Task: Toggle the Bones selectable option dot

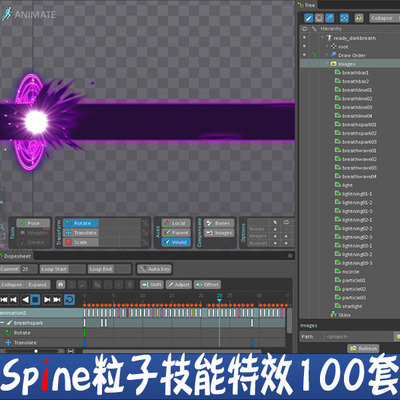Action: click(275, 229)
